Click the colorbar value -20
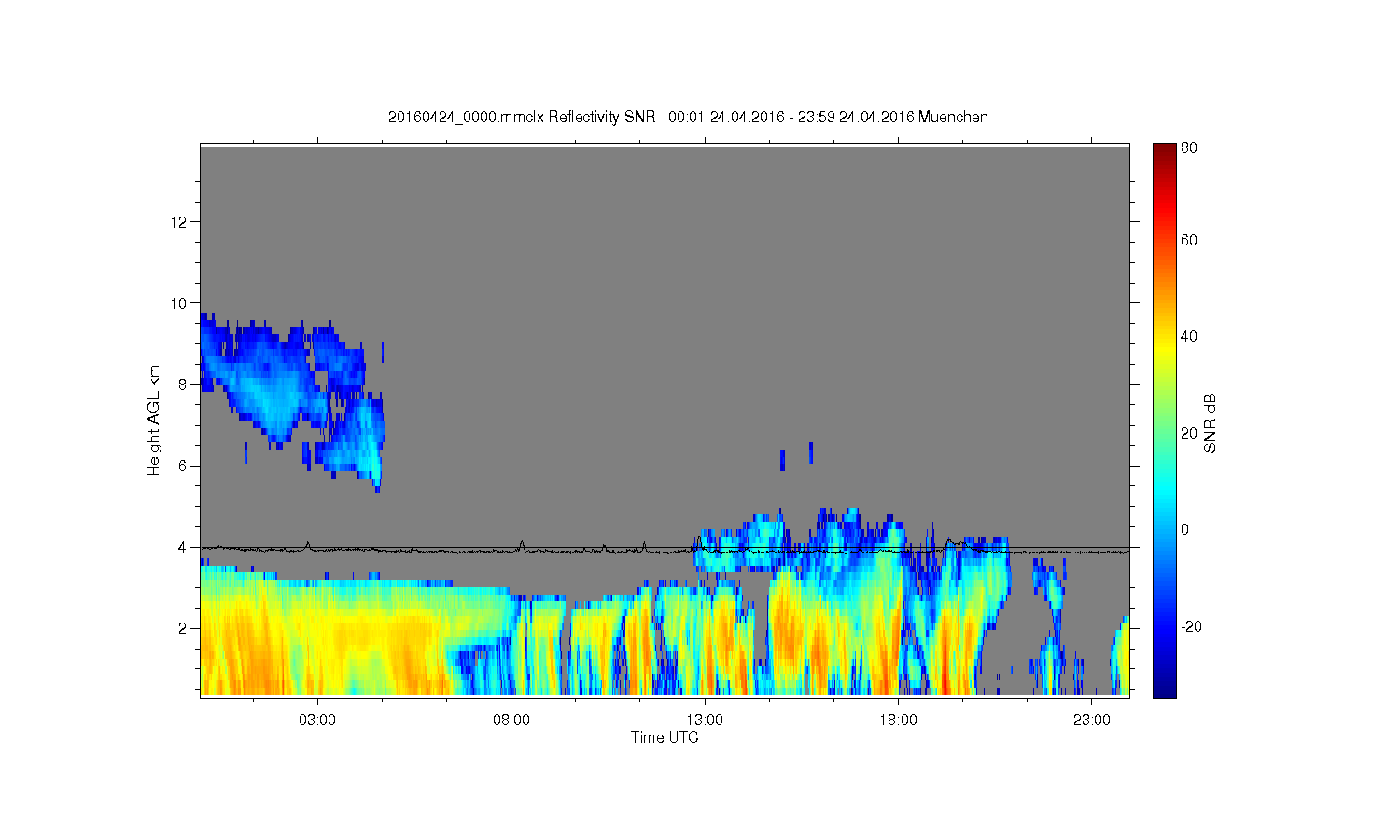This screenshot has width=1400, height=840. pyautogui.click(x=1191, y=626)
